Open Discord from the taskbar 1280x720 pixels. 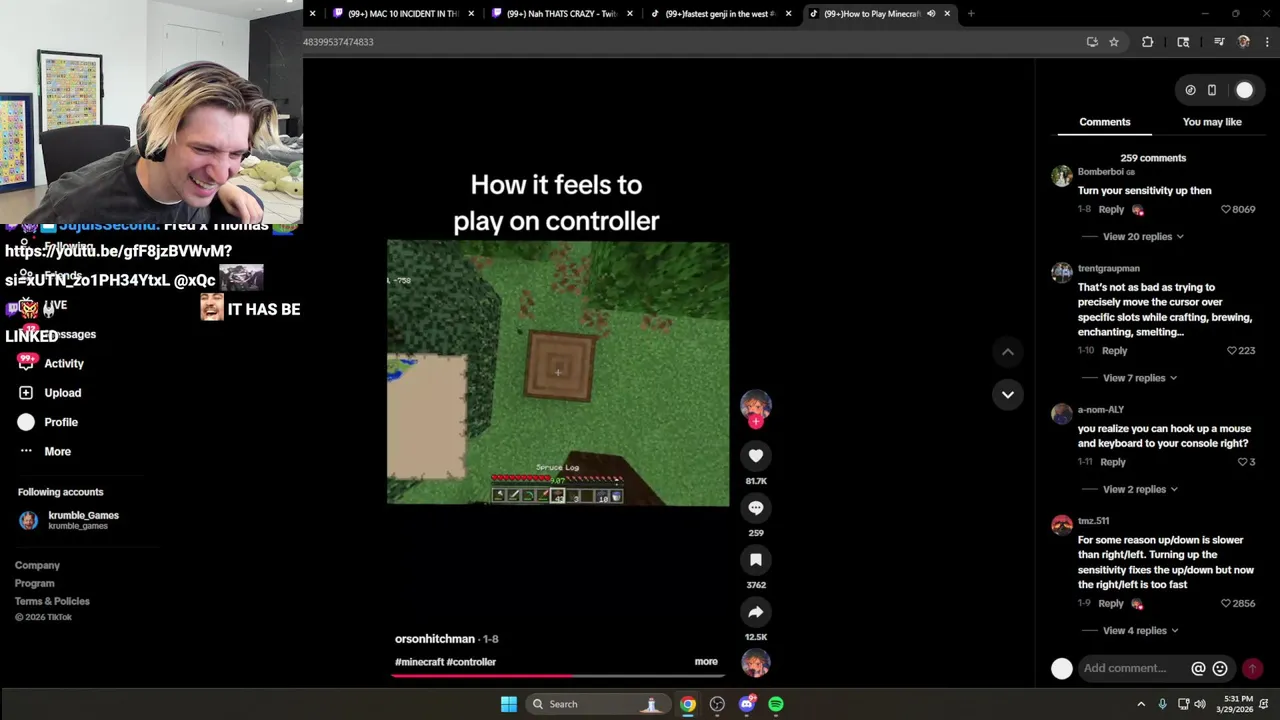click(x=747, y=704)
